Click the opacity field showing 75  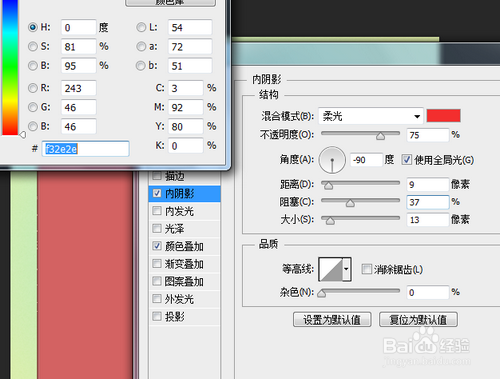point(428,135)
